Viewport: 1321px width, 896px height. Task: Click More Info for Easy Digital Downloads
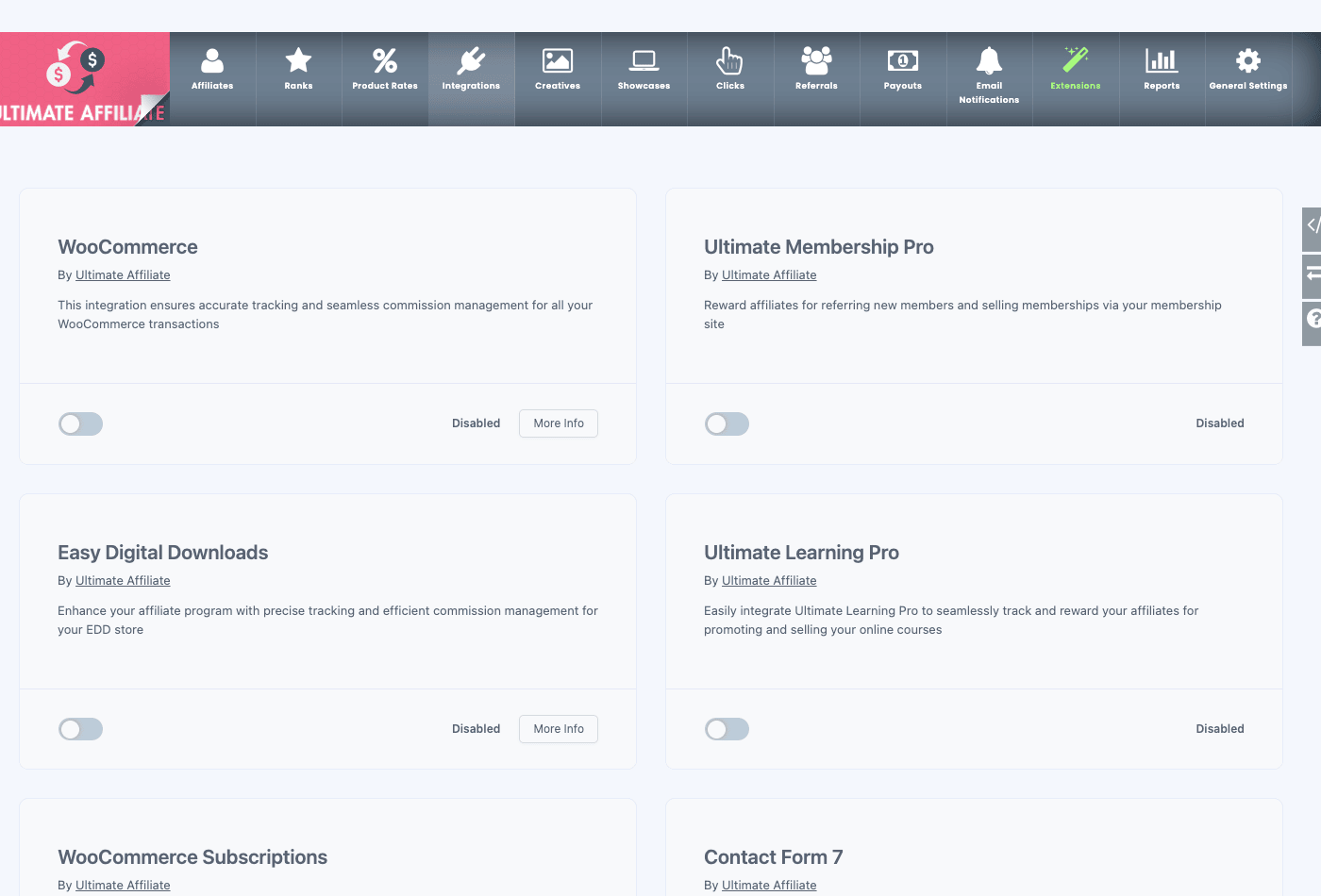559,729
